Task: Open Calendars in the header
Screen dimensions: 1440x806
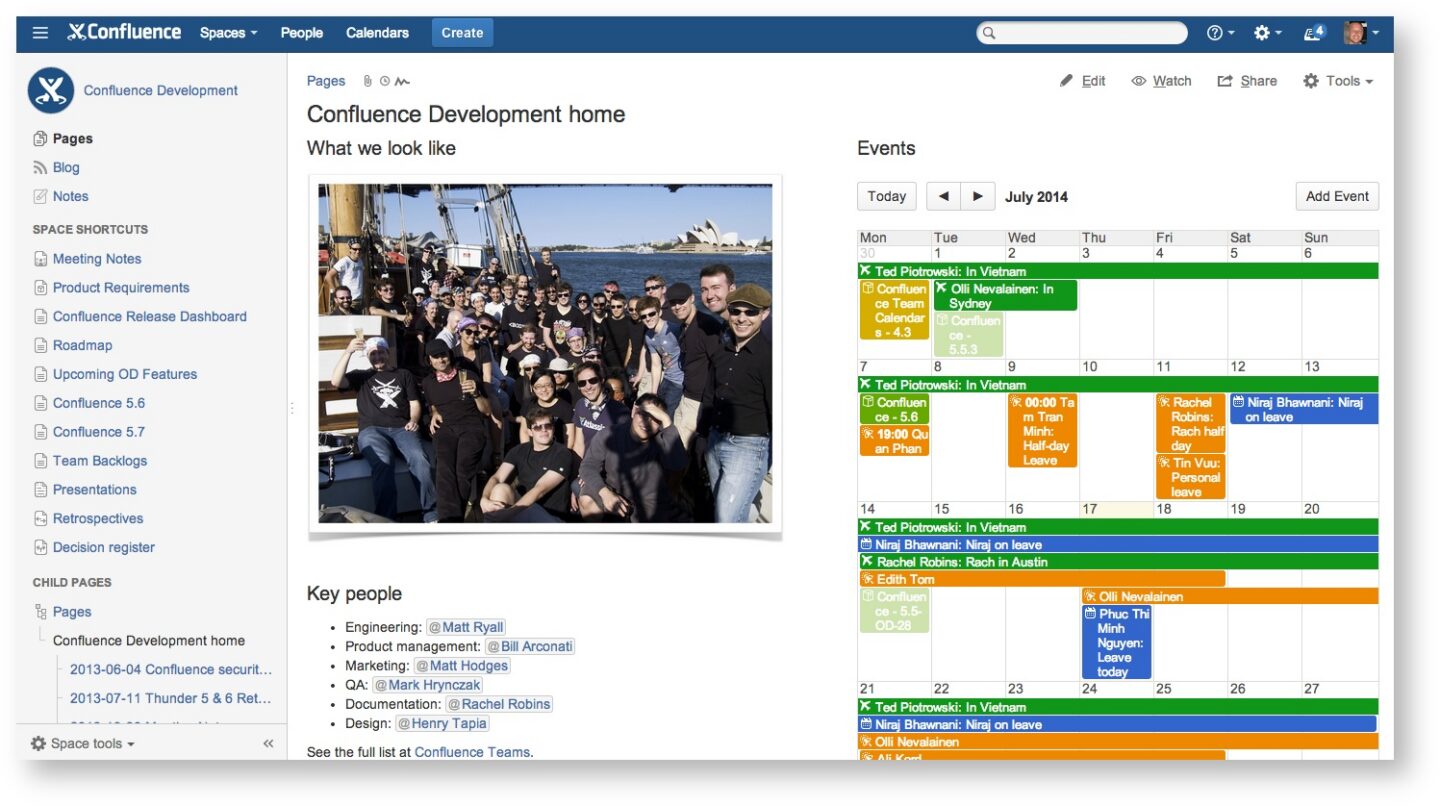Action: coord(377,33)
